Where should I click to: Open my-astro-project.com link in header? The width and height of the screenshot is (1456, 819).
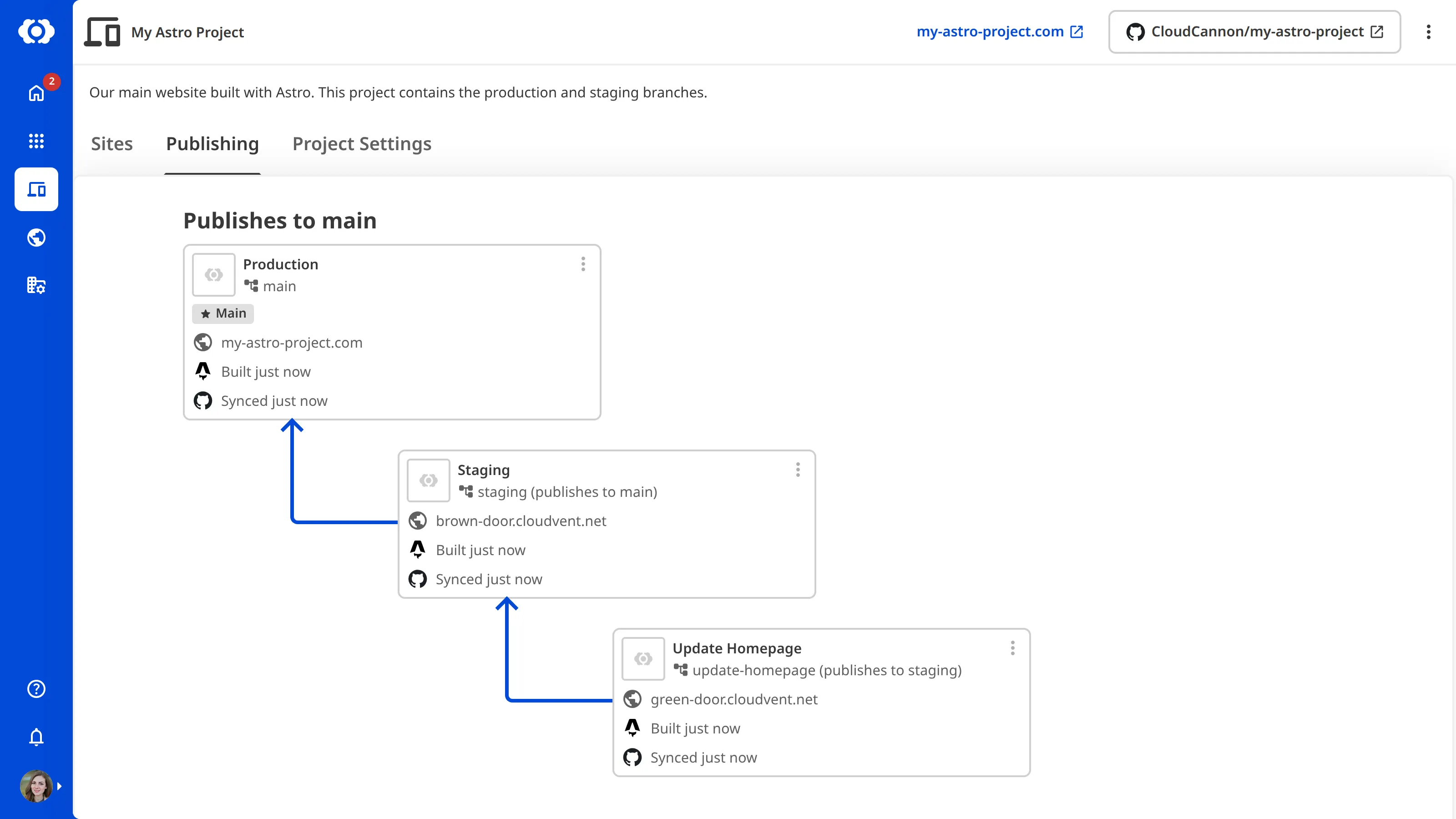pyautogui.click(x=999, y=32)
